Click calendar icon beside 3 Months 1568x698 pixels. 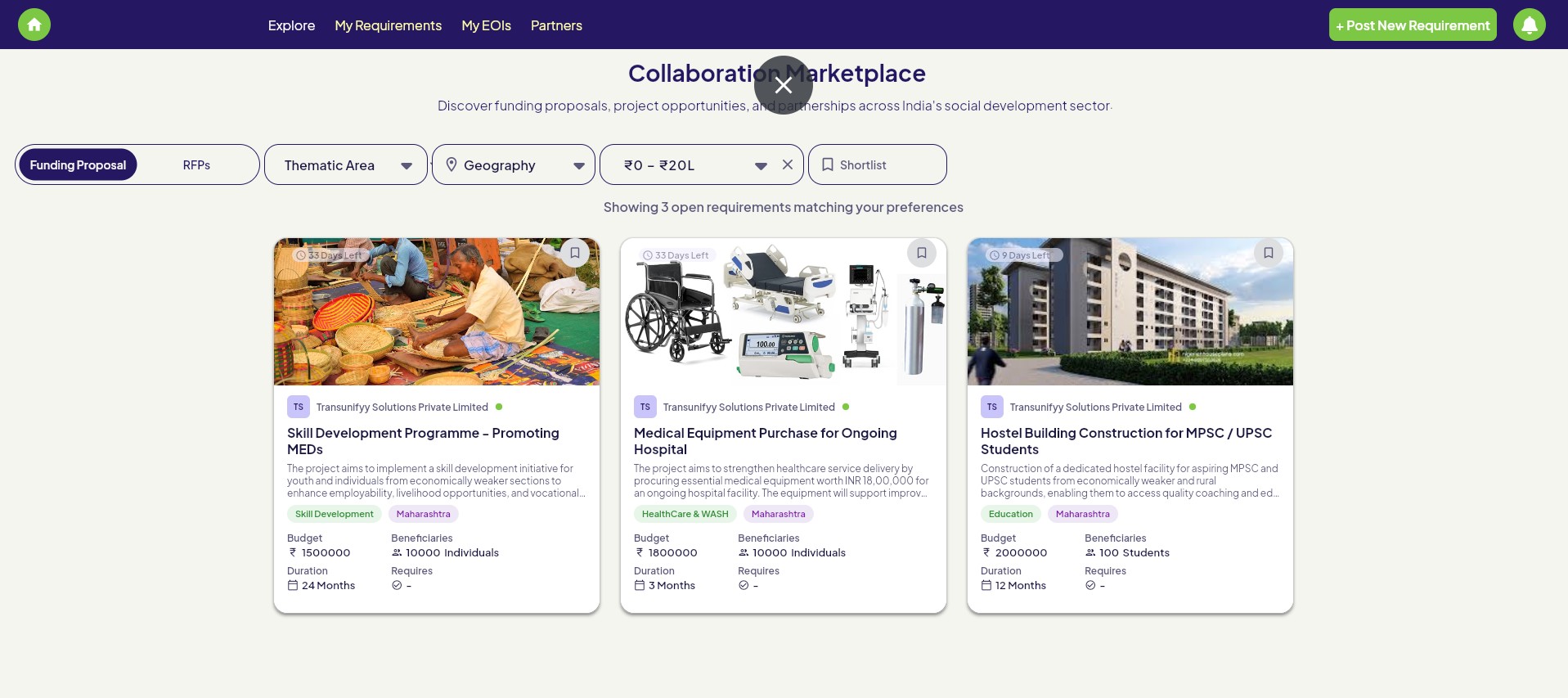pos(640,585)
